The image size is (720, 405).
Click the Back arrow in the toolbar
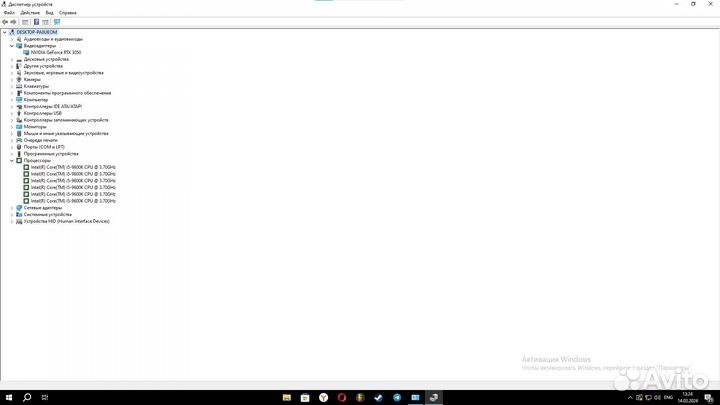(x=5, y=22)
